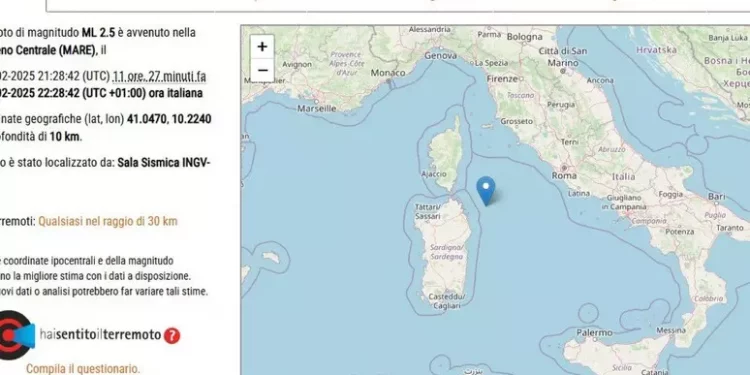Click the Hrvatska label on map
This screenshot has height=375, width=750.
coord(656,50)
